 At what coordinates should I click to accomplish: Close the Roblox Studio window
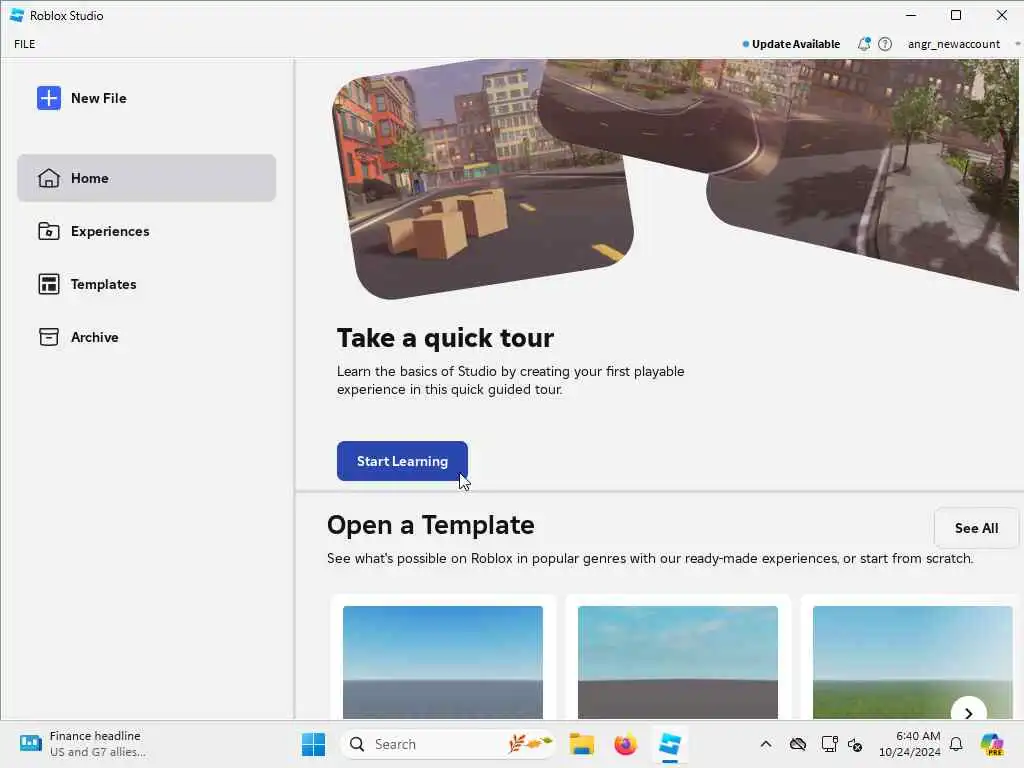point(1002,15)
